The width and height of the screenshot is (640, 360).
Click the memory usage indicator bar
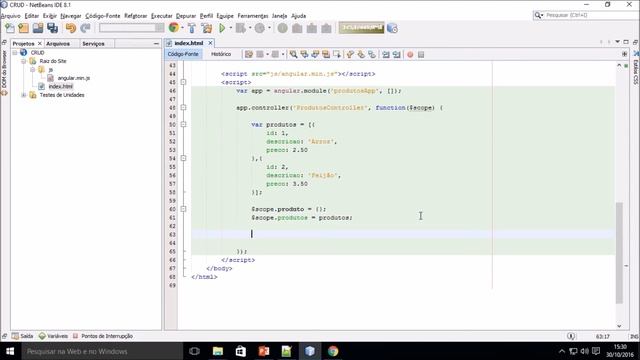[x=361, y=28]
